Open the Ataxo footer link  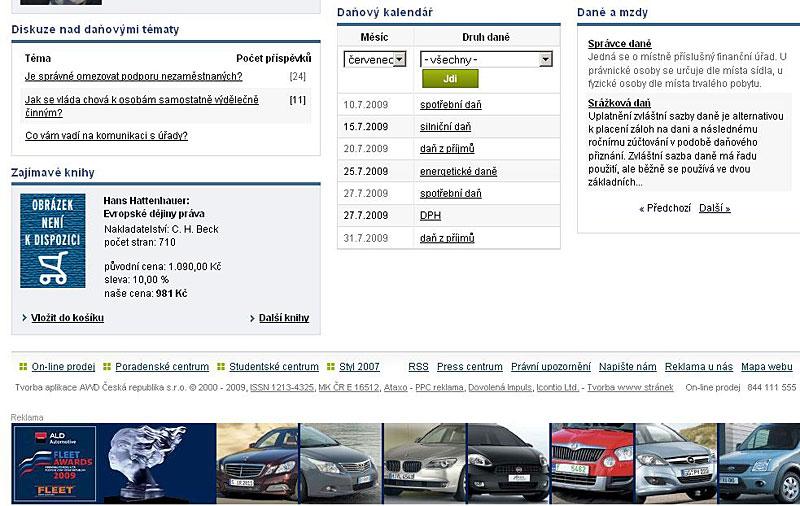[395, 388]
